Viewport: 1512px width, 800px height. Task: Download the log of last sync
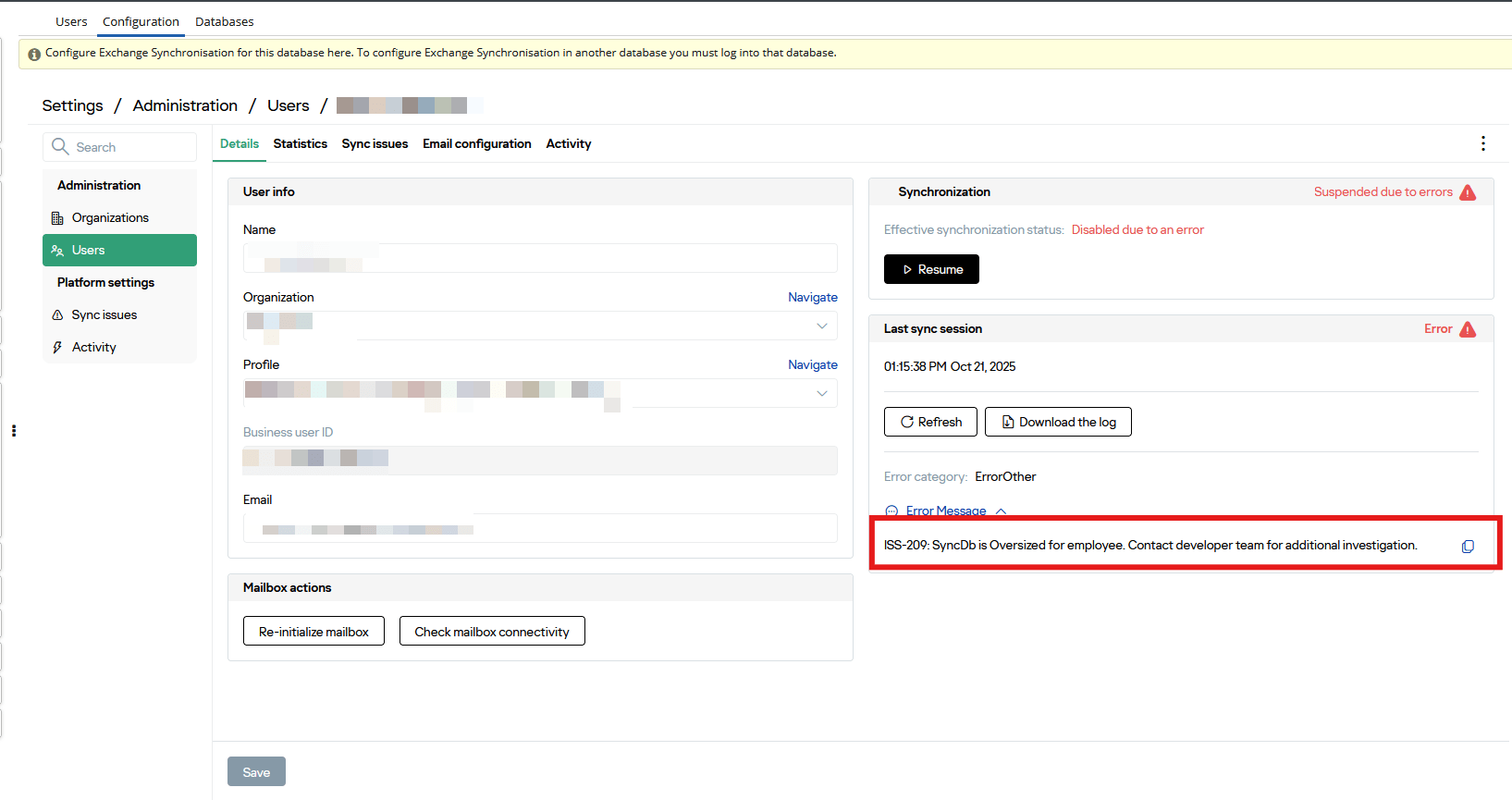tap(1058, 422)
